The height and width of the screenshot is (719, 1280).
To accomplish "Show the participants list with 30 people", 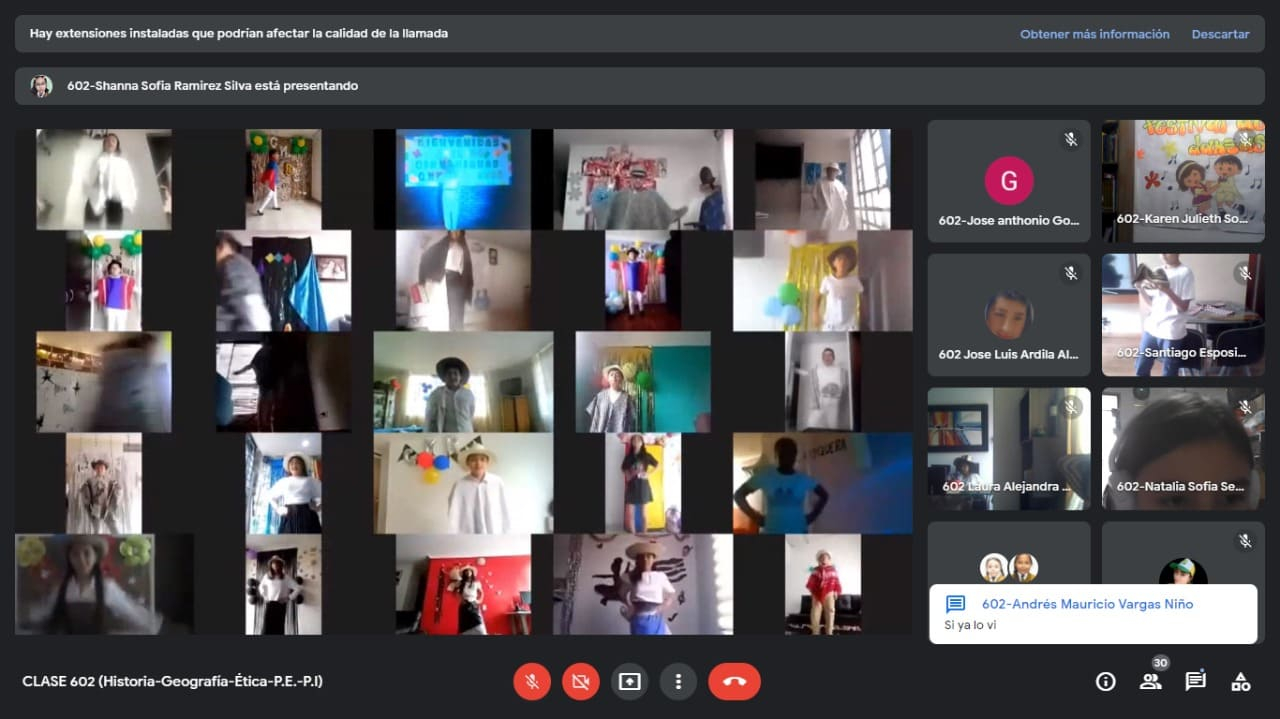I will (1150, 682).
